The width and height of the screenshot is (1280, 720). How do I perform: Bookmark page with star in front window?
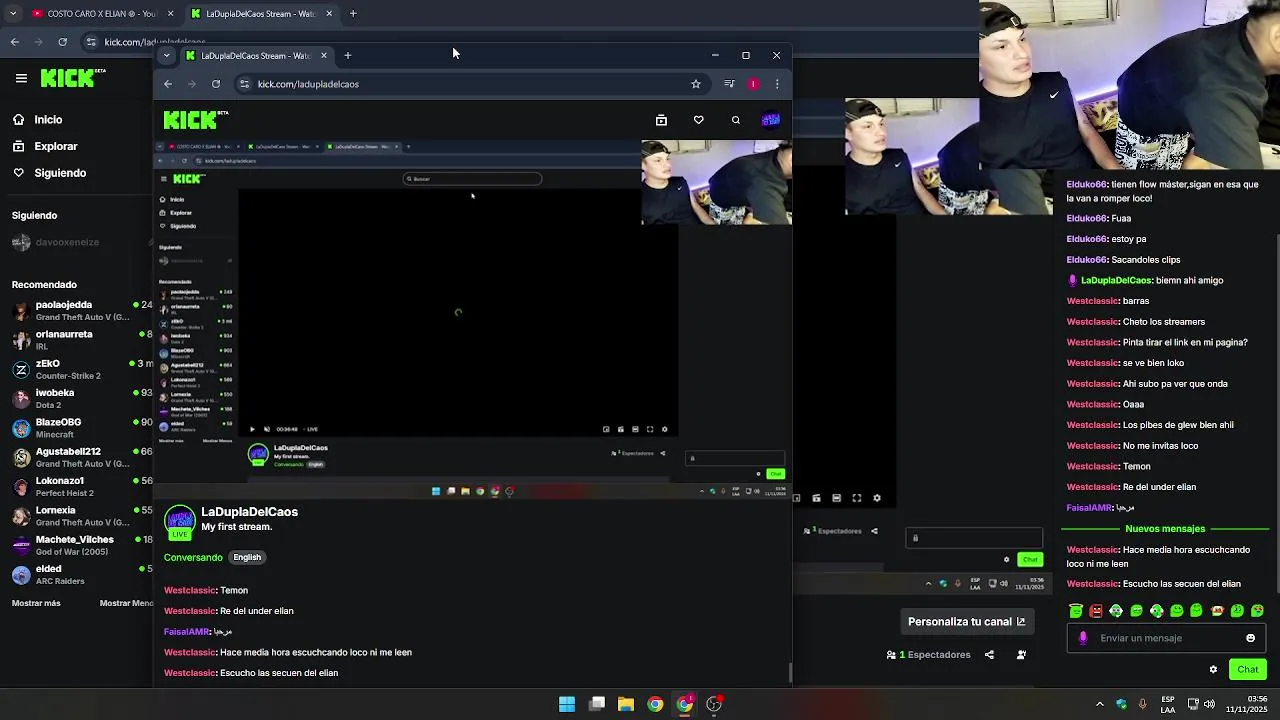coord(696,84)
